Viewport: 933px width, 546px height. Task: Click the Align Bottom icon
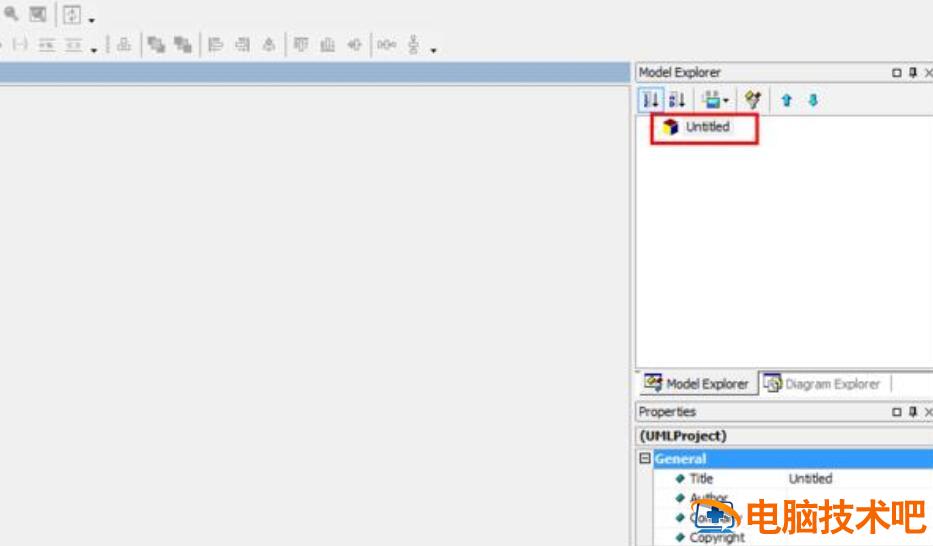click(328, 45)
